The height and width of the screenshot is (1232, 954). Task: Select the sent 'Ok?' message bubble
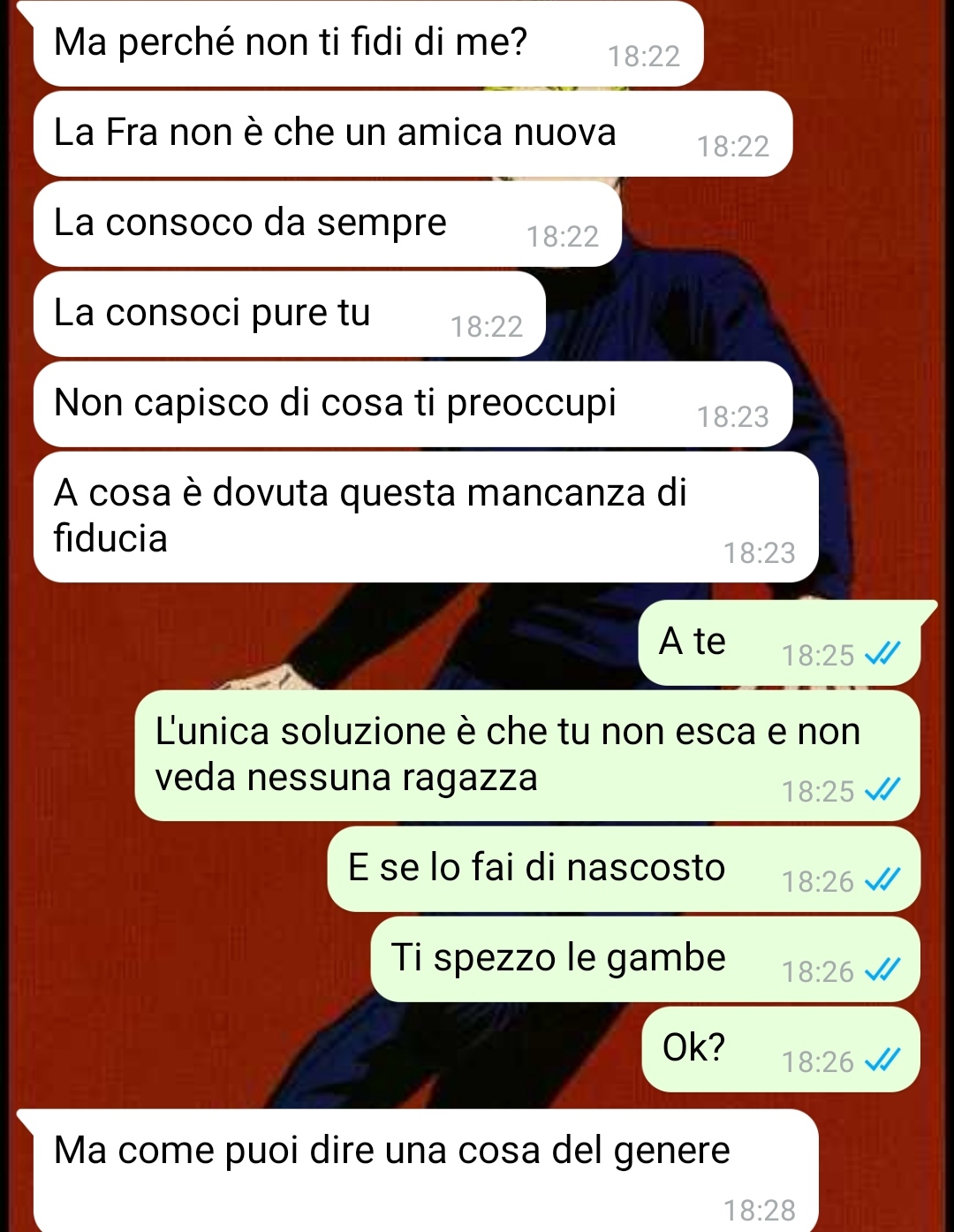pyautogui.click(x=781, y=1049)
